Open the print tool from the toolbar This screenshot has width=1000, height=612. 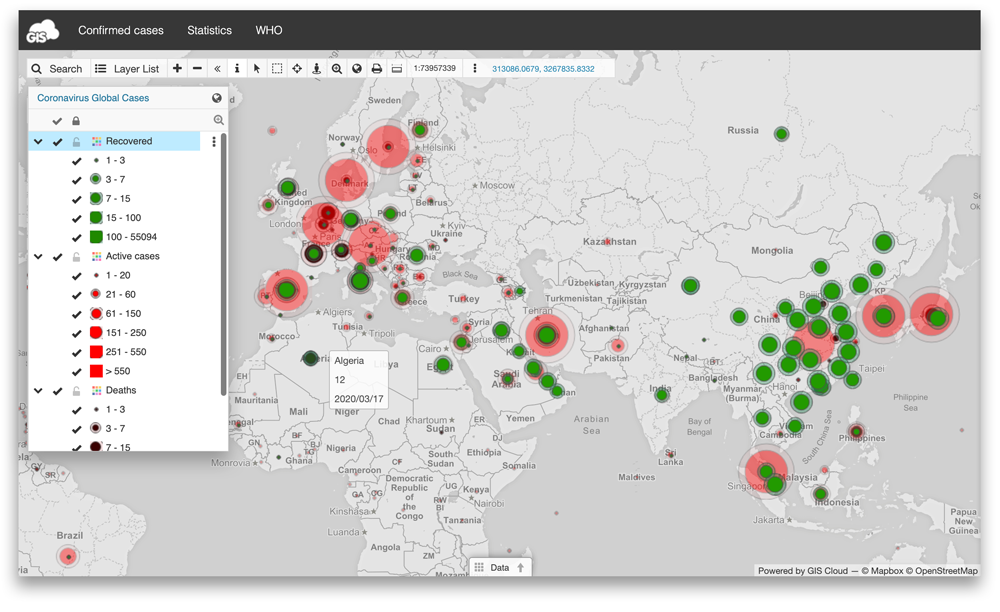[x=377, y=68]
